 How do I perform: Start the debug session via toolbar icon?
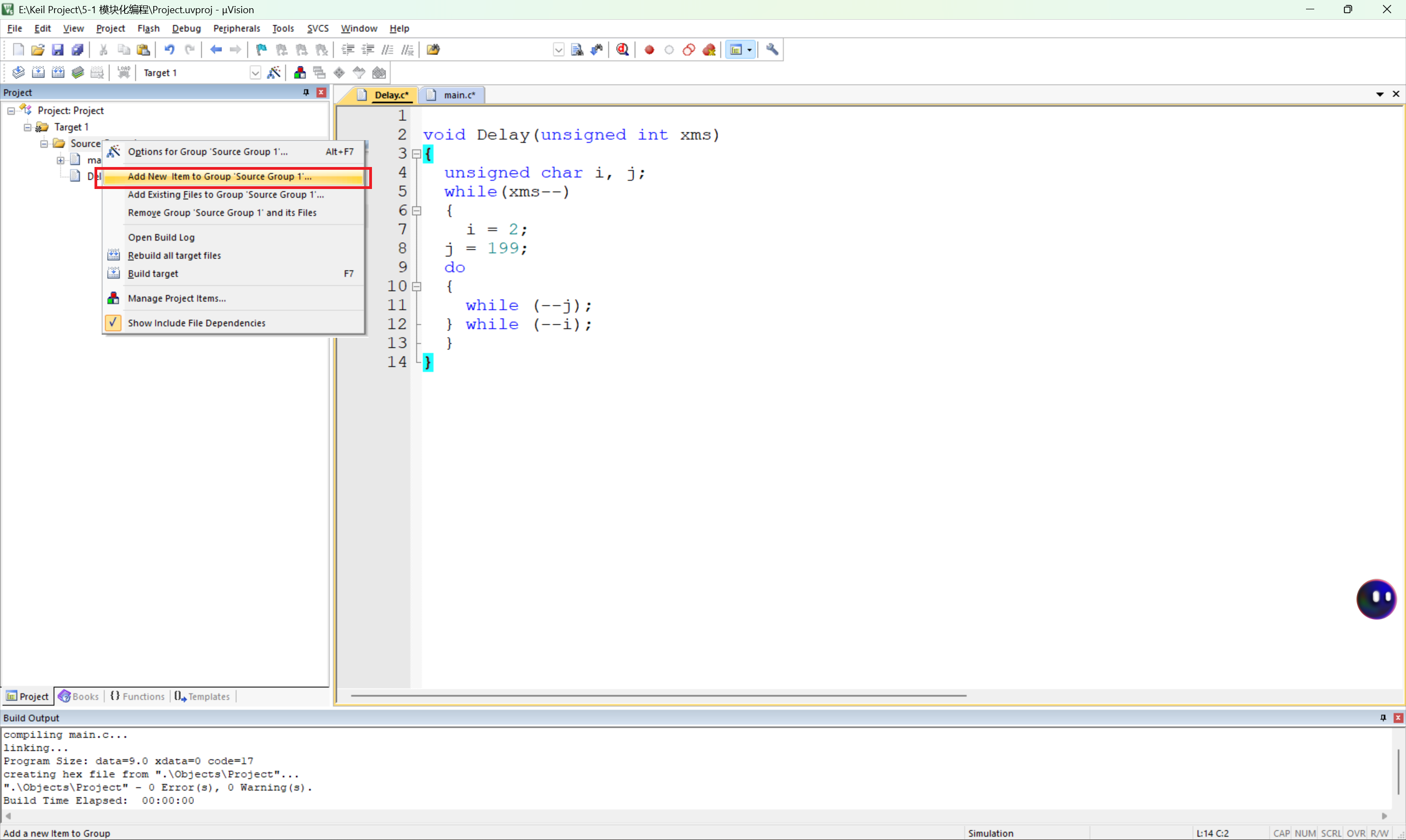(x=622, y=50)
